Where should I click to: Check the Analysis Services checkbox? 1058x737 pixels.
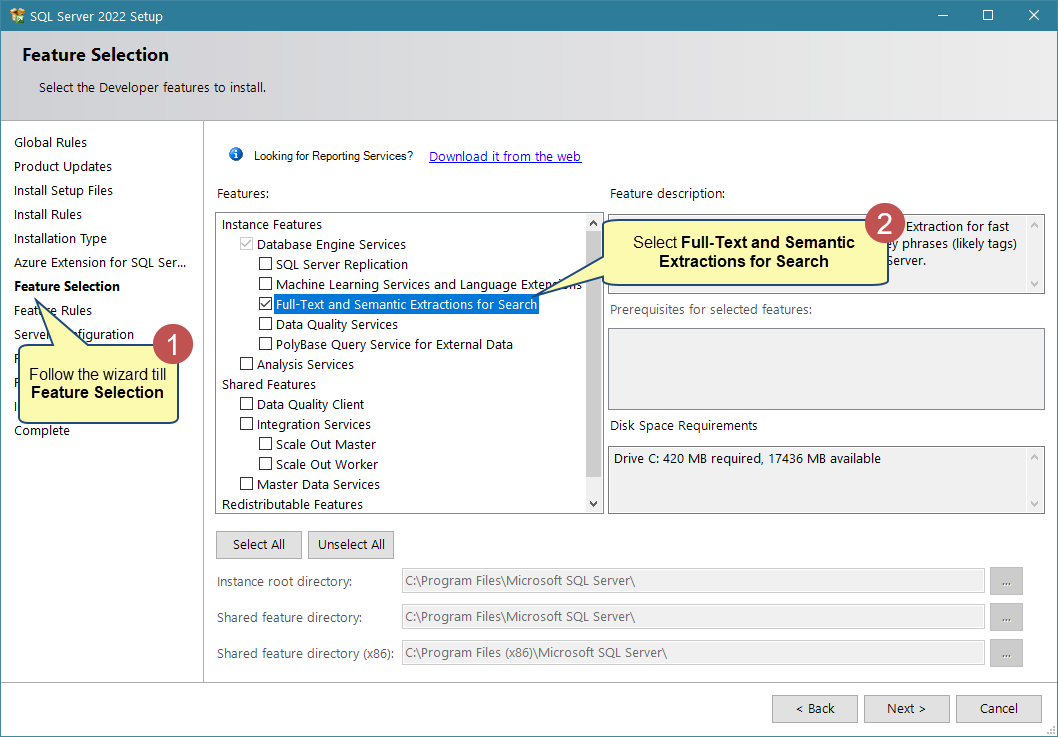click(247, 364)
